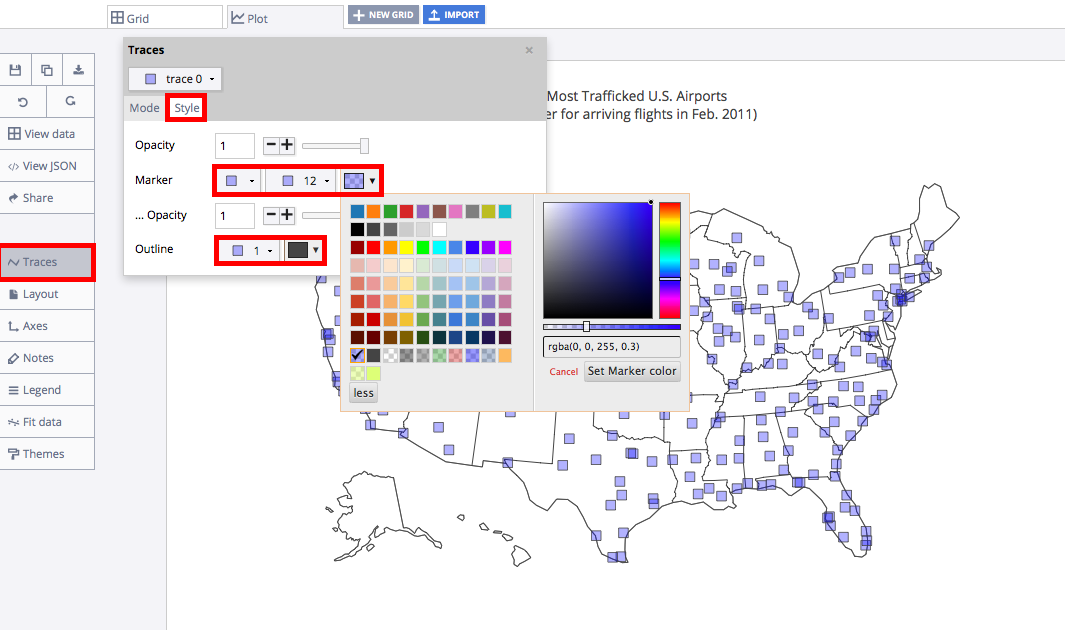Click the download/export icon

(79, 70)
